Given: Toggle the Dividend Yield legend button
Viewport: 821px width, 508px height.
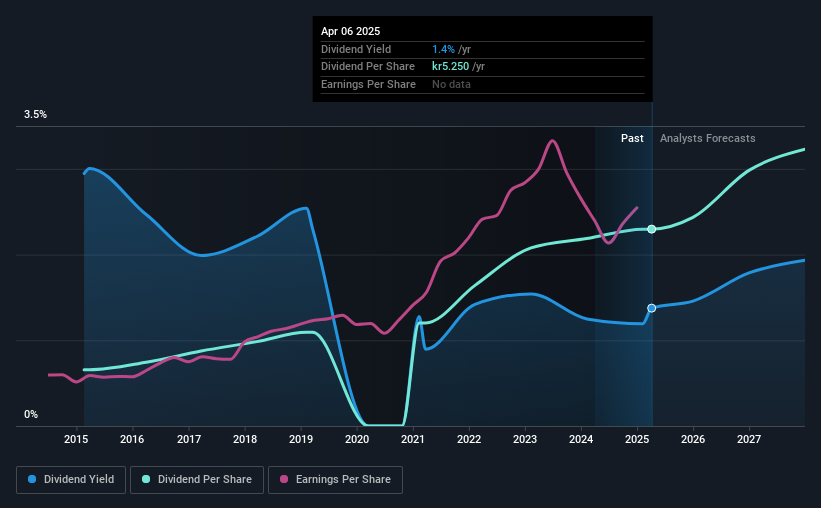Looking at the screenshot, I should [71, 480].
